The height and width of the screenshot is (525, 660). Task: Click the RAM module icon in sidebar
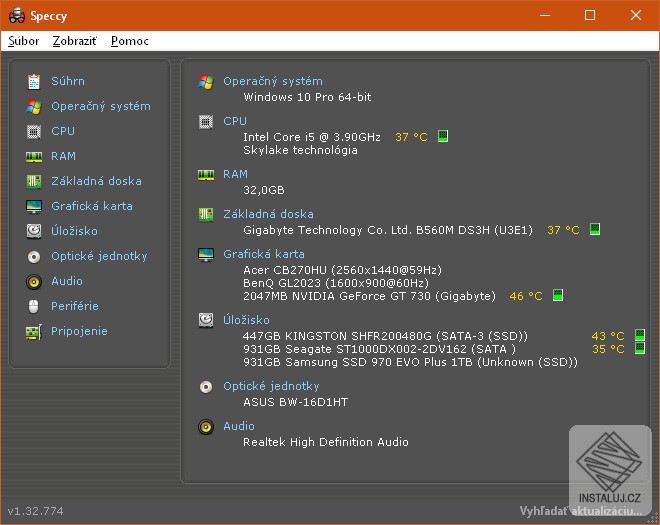tap(34, 157)
